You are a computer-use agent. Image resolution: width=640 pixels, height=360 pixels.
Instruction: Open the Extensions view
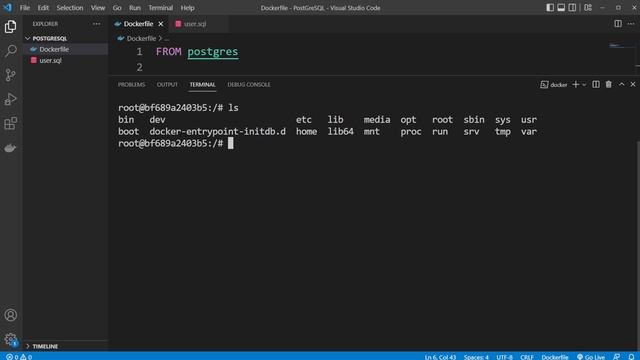(11, 123)
